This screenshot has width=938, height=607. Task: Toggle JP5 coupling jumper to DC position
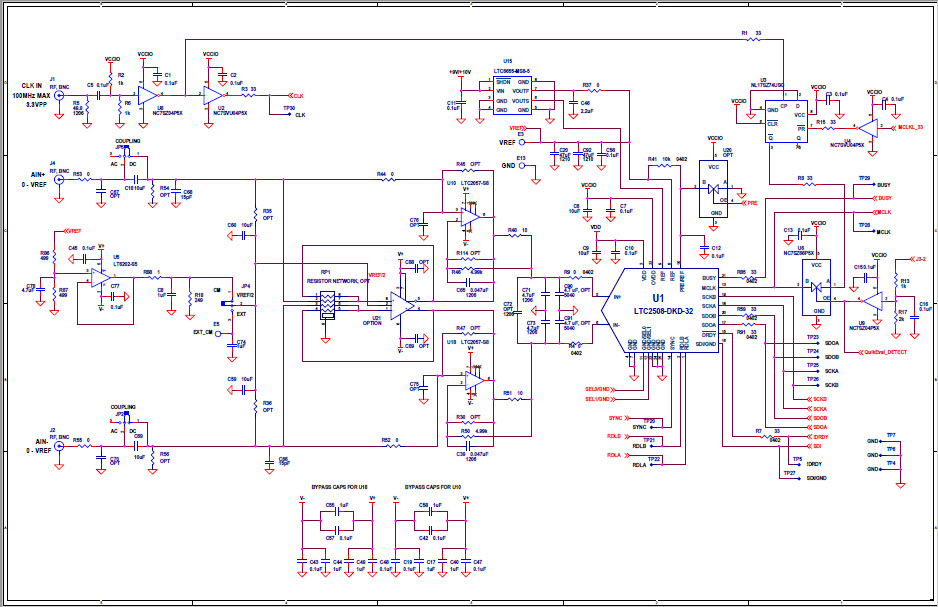(x=129, y=157)
